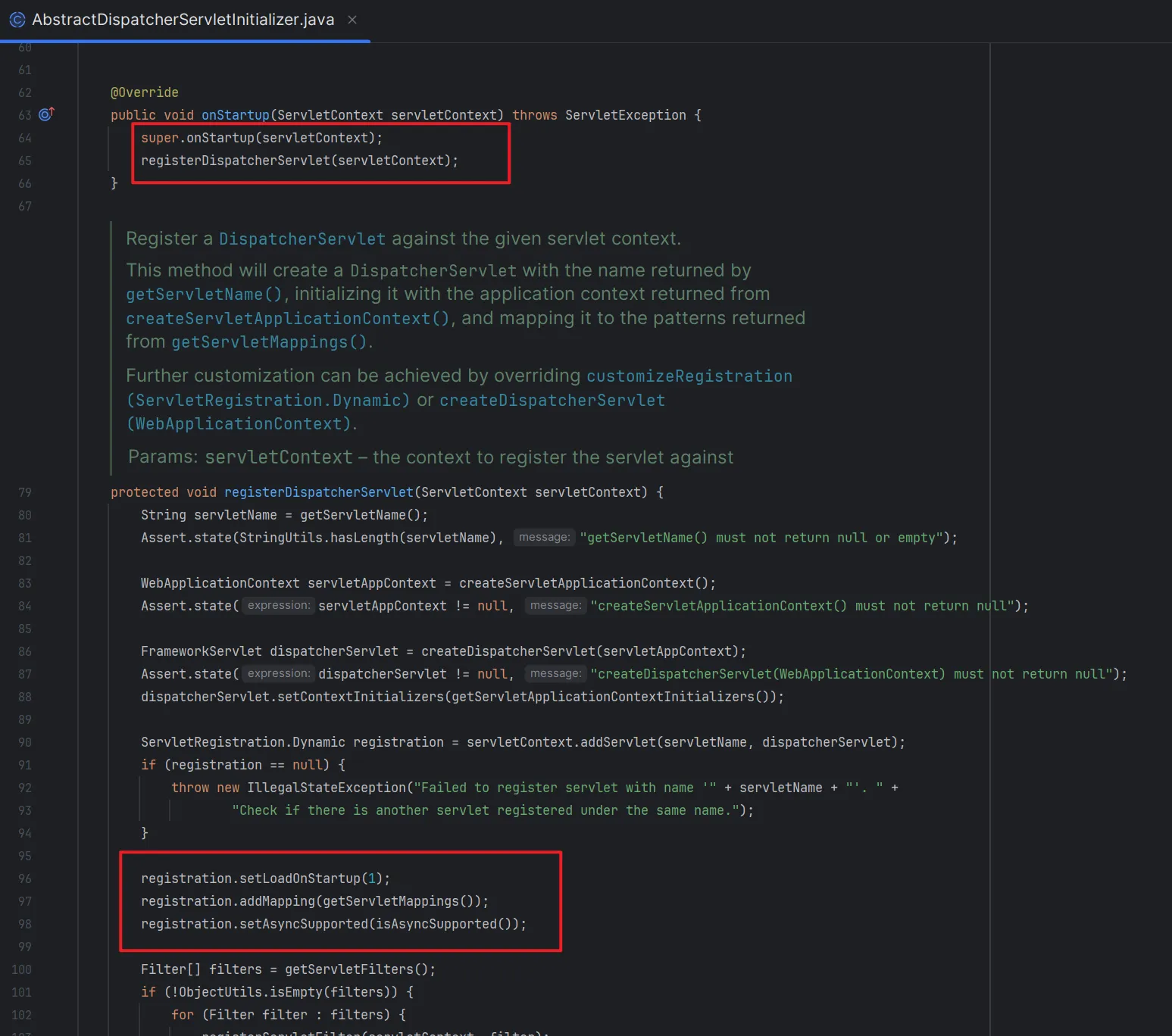
Task: Click the overriding method gutter icon on line 63
Action: 46,114
